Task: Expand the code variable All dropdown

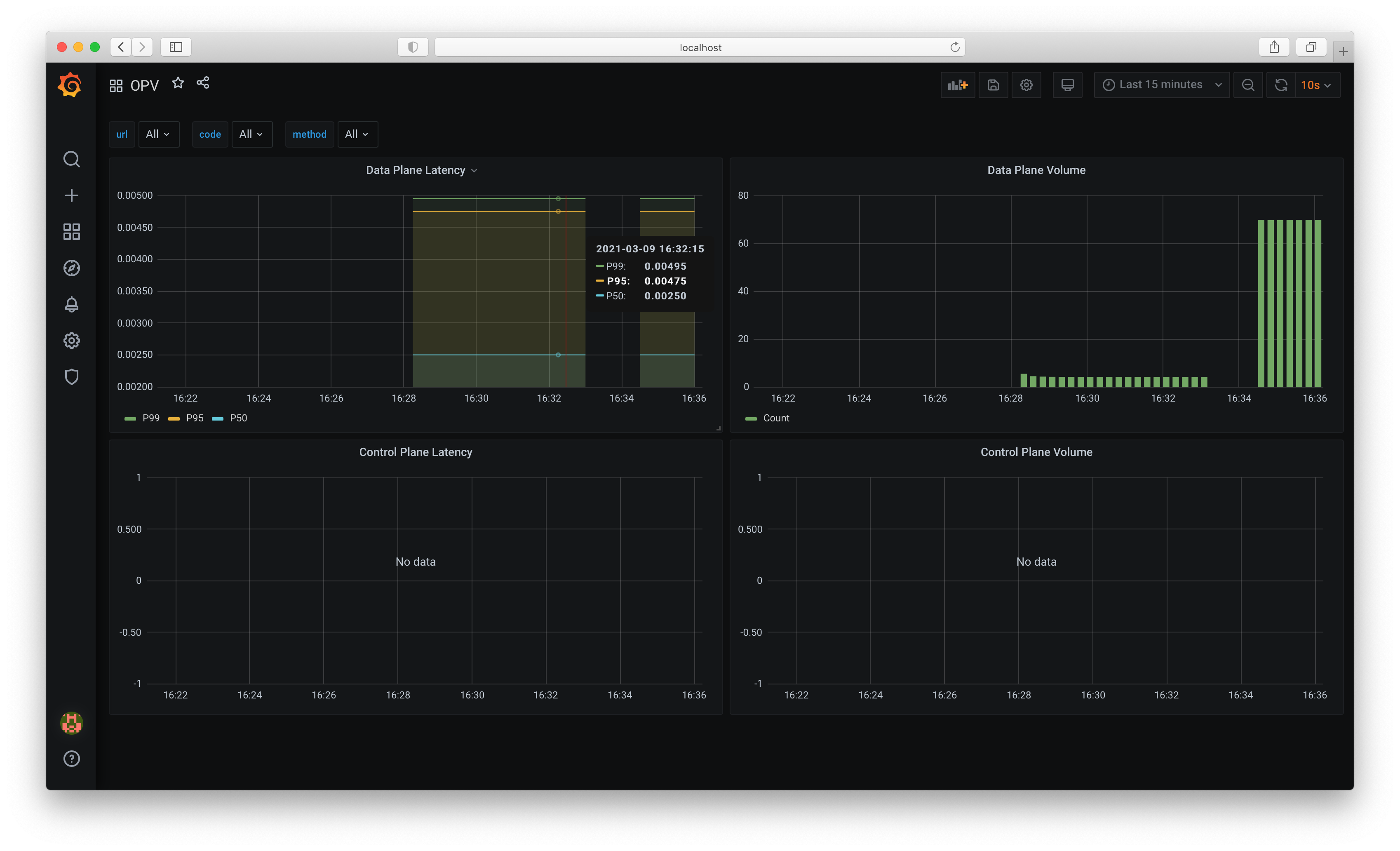Action: tap(252, 134)
